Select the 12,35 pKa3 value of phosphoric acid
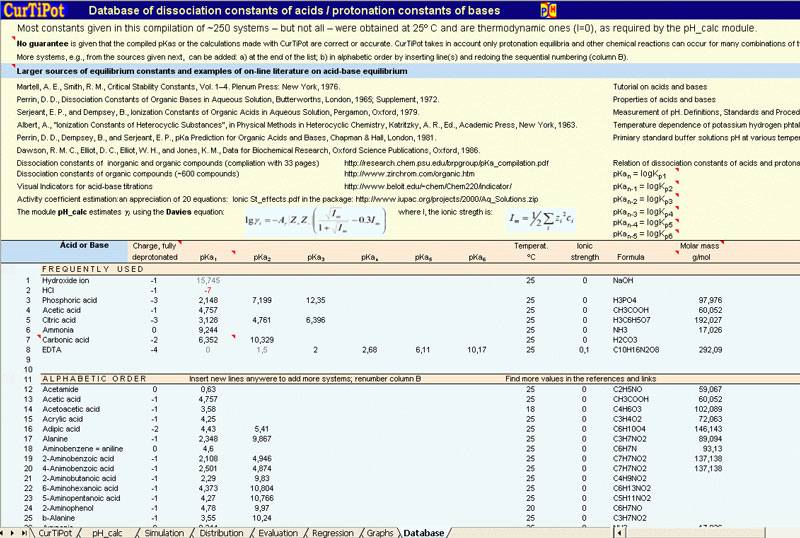The width and height of the screenshot is (800, 538). point(315,301)
